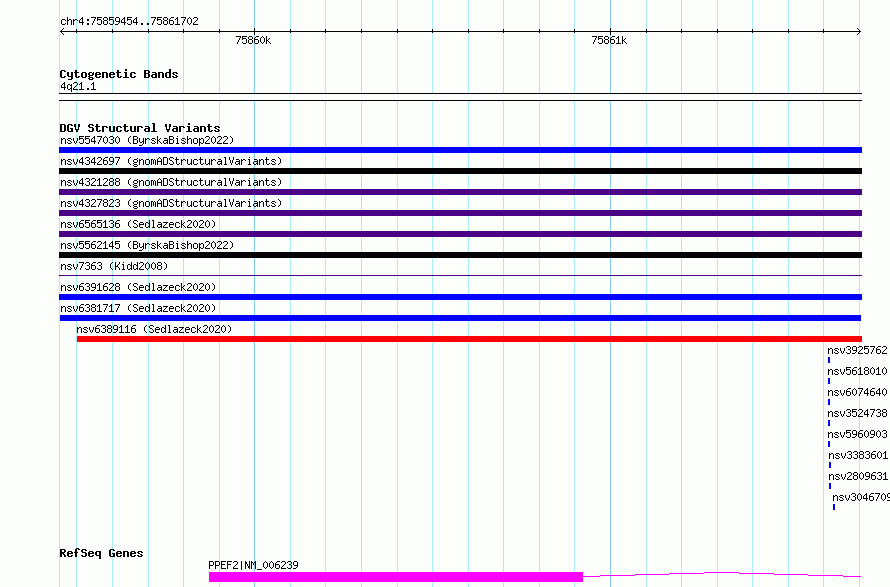Click the magenta PPEF2 exon block
Image resolution: width=890 pixels, height=587 pixels.
pos(396,577)
